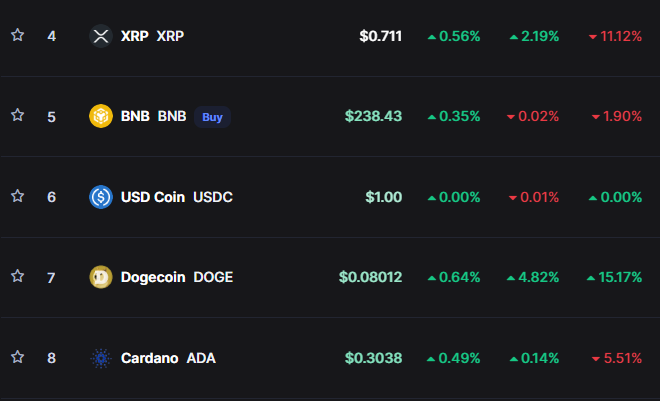The image size is (660, 401).
Task: Open the BNB name link
Action: pos(154,116)
